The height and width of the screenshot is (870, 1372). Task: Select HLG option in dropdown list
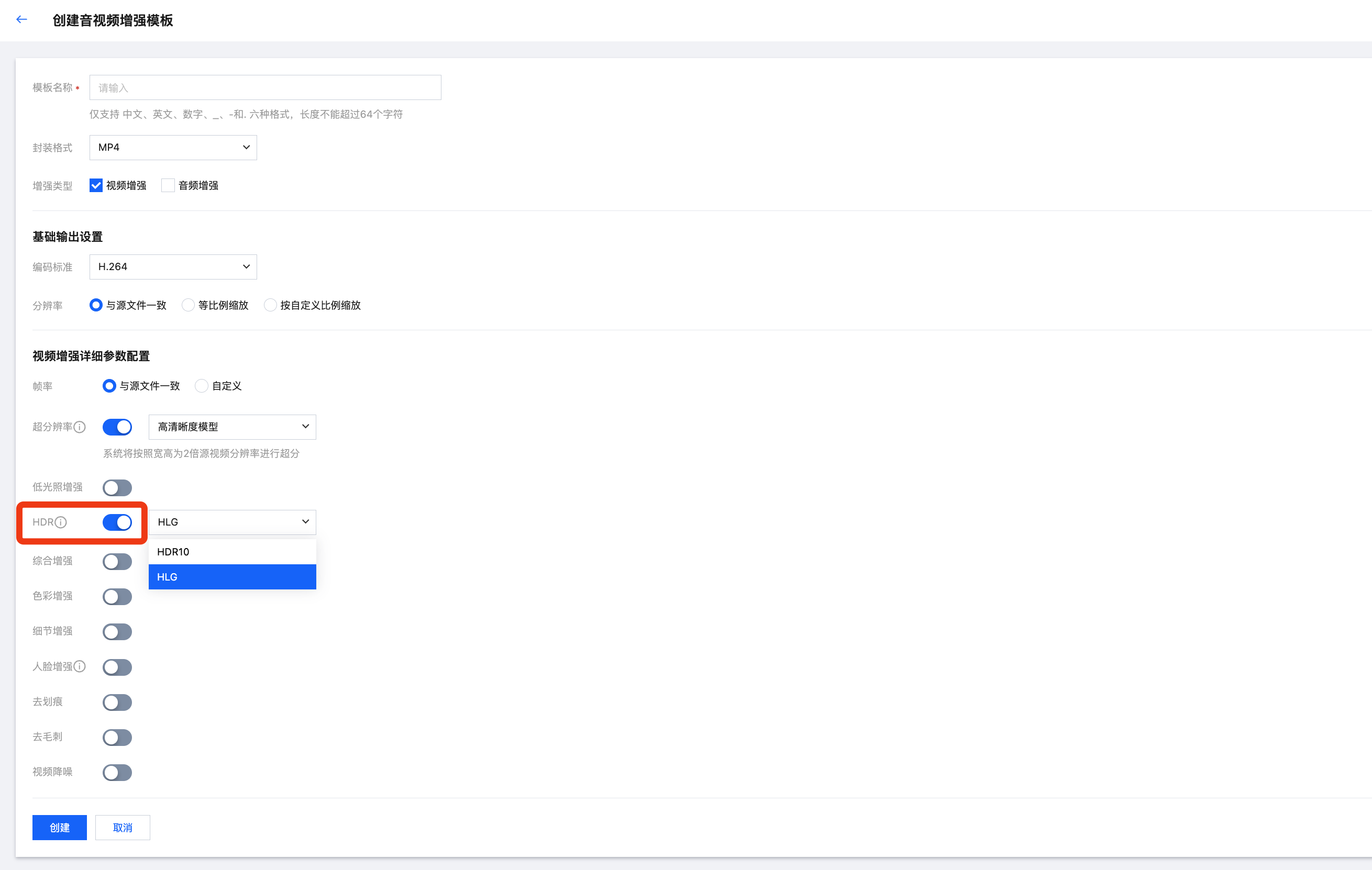click(232, 577)
